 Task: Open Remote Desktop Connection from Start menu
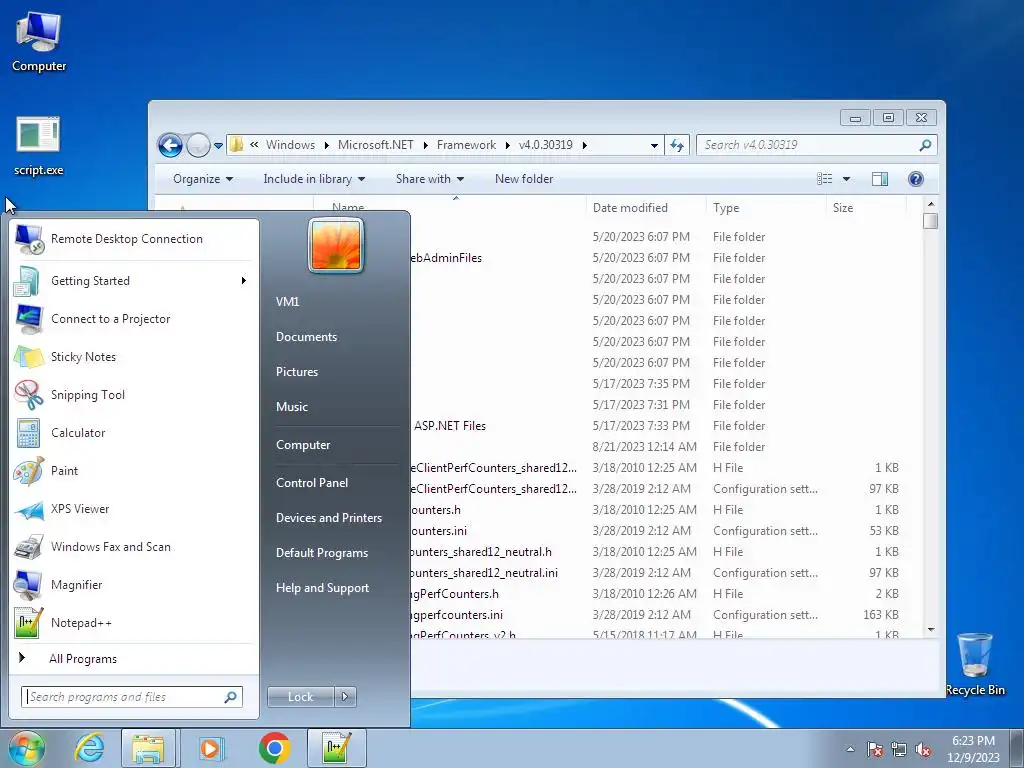[x=134, y=239]
